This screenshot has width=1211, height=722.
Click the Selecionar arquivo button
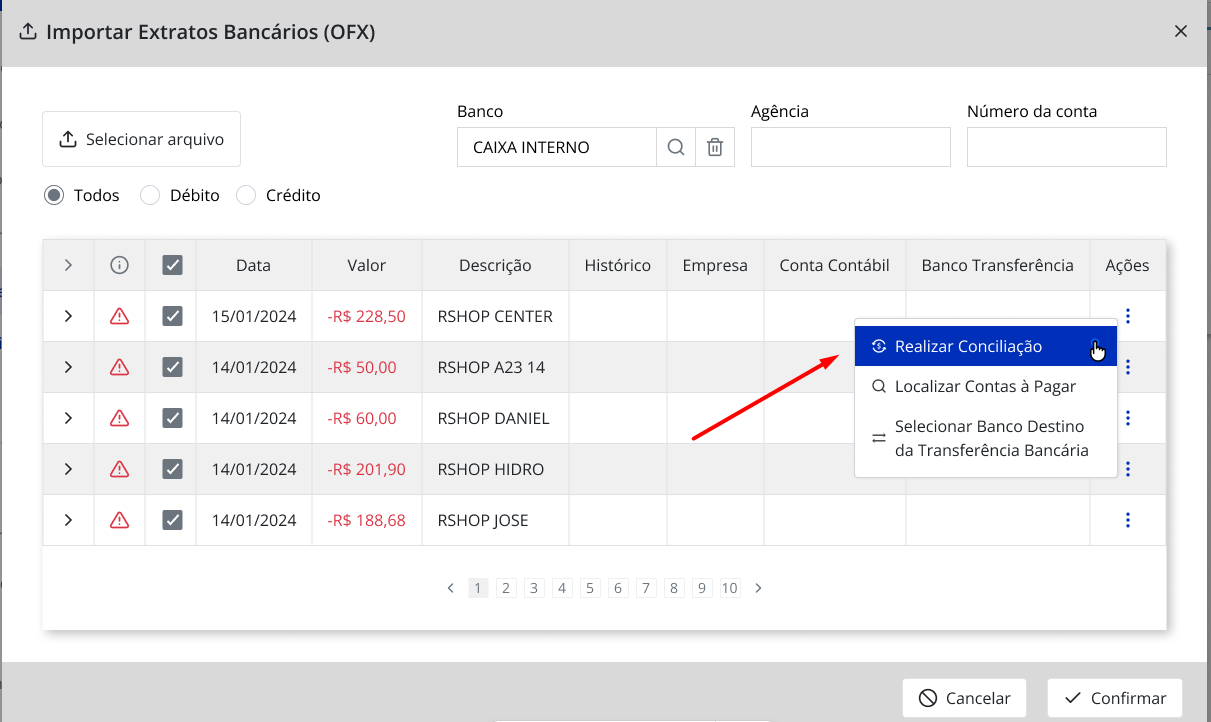(141, 139)
